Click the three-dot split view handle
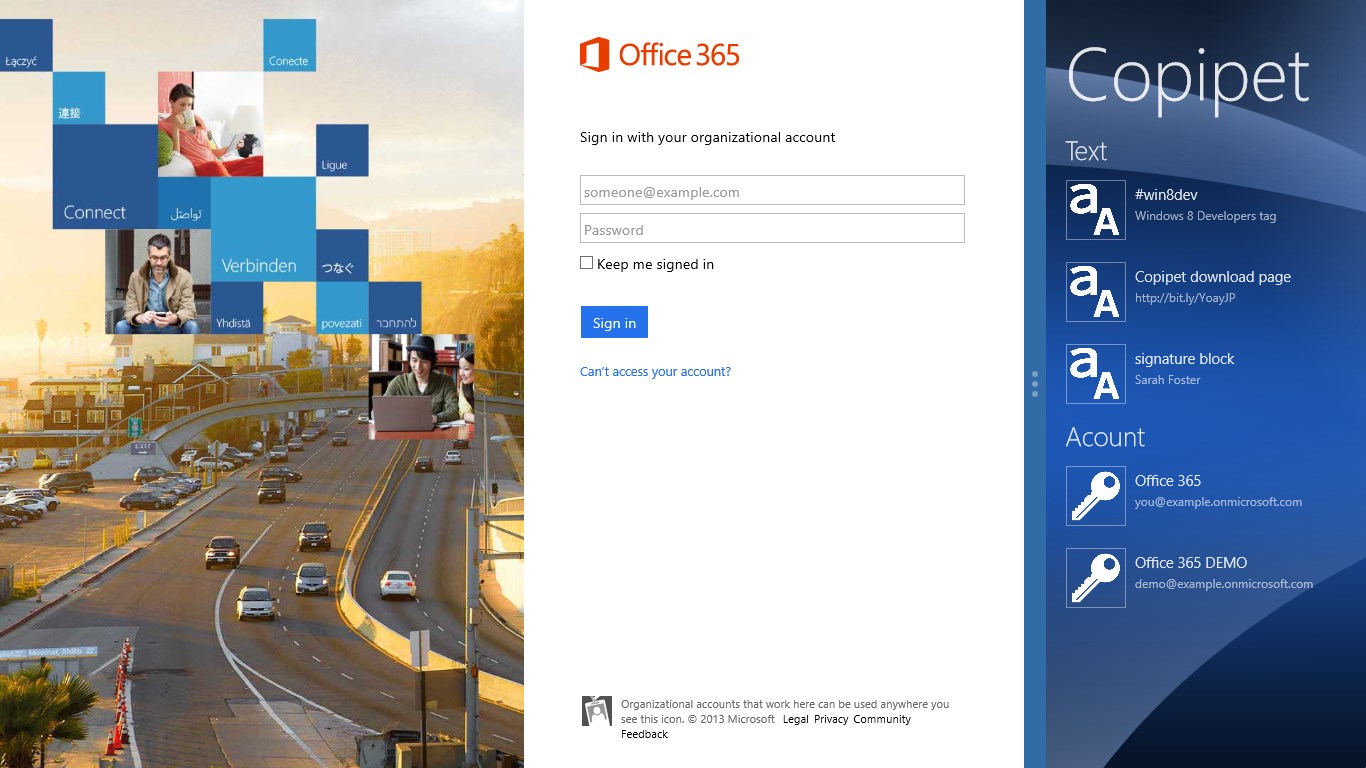 (1035, 384)
